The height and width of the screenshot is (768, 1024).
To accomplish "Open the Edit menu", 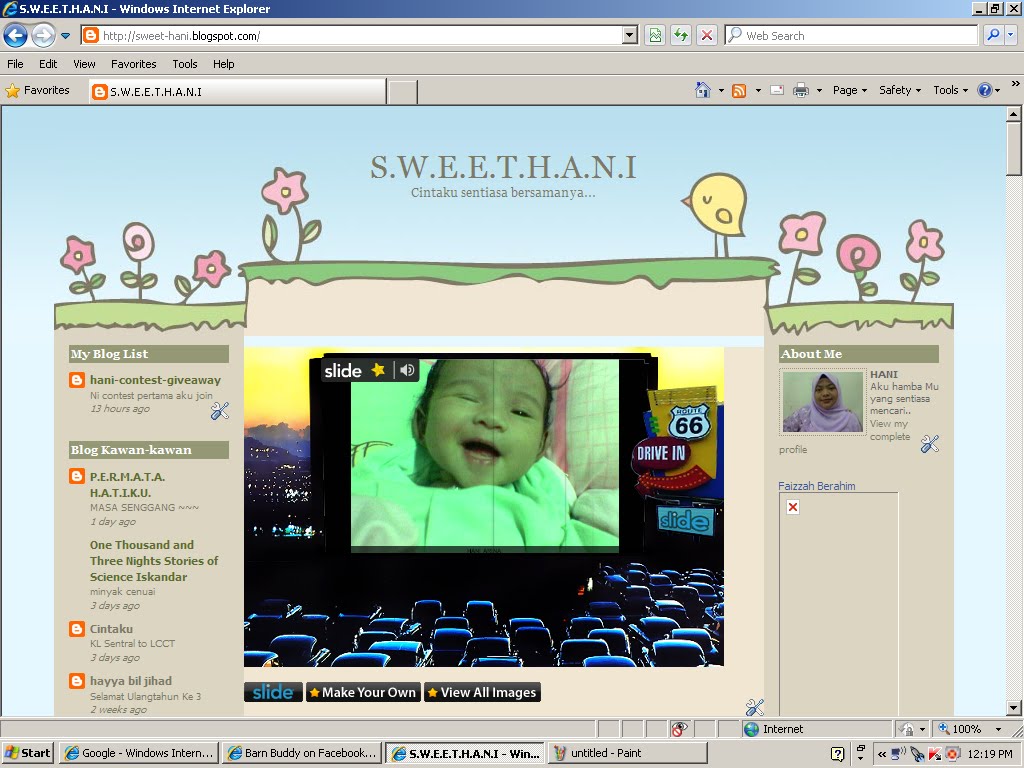I will 48,64.
